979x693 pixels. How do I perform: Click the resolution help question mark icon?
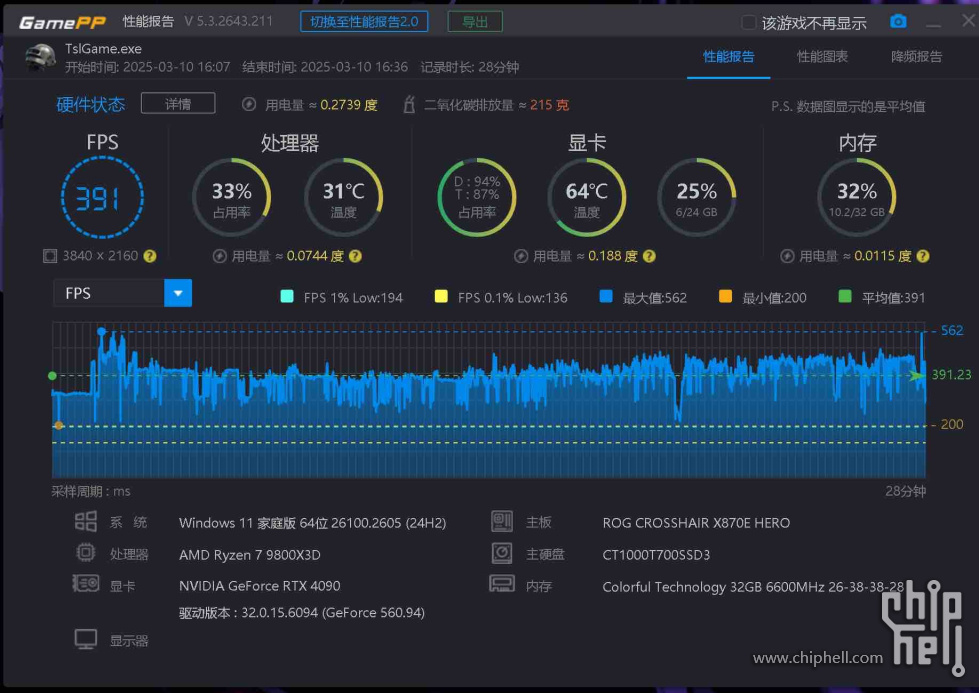(x=150, y=256)
